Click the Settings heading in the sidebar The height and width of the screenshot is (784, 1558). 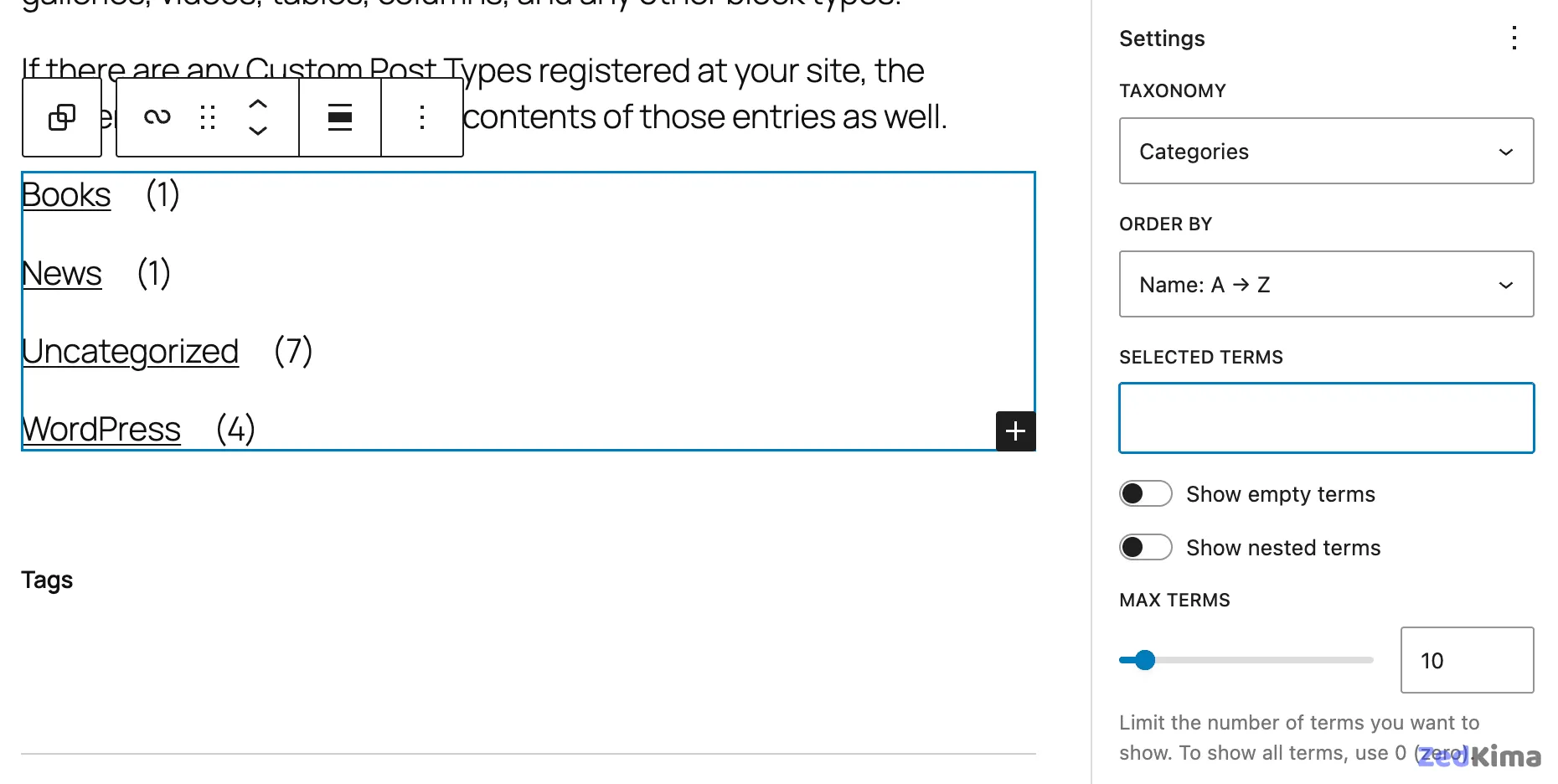(1162, 38)
